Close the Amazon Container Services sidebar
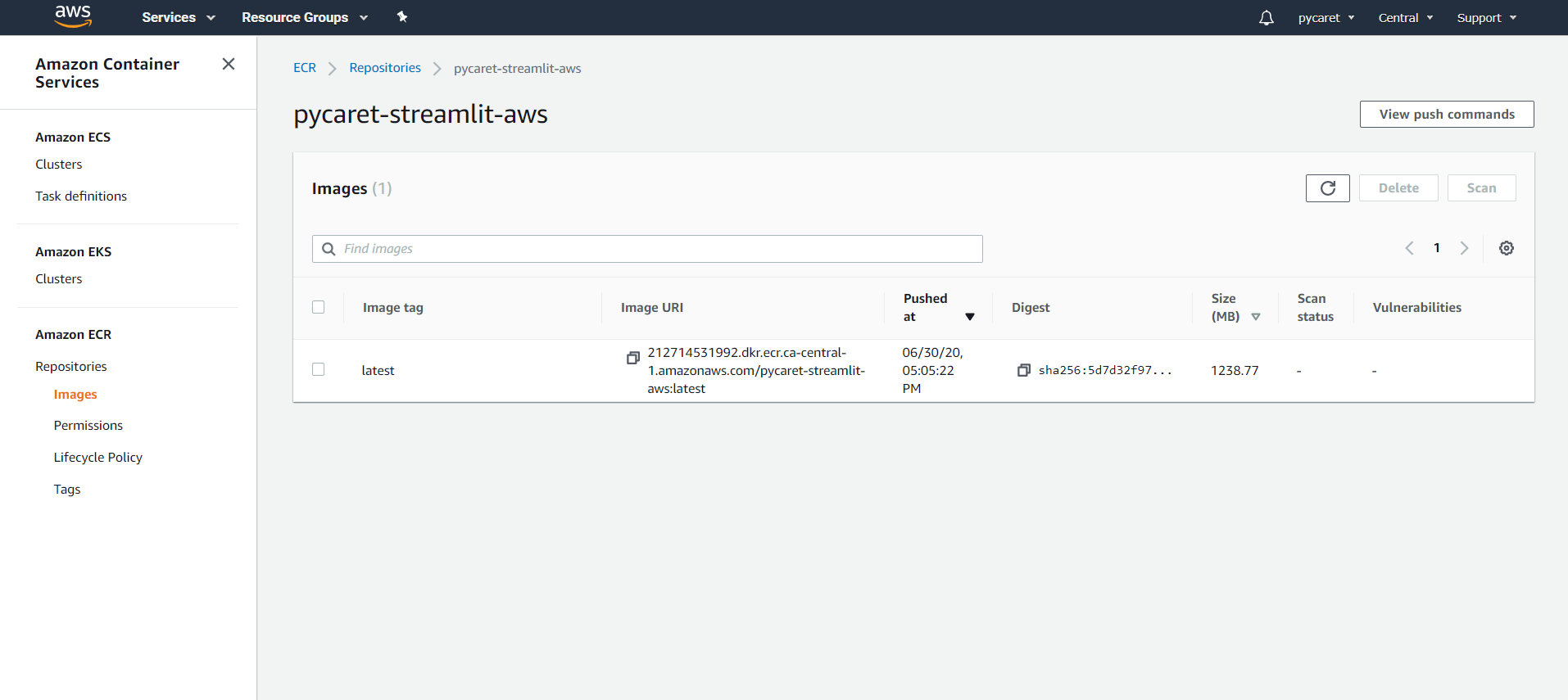This screenshot has width=1568, height=700. pyautogui.click(x=229, y=64)
